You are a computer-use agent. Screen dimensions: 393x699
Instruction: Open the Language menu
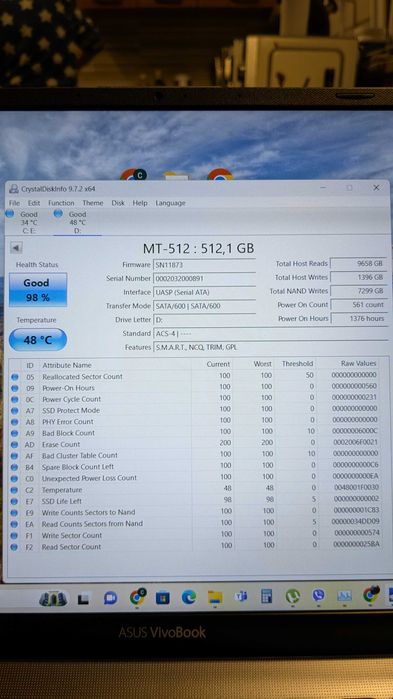tap(170, 203)
